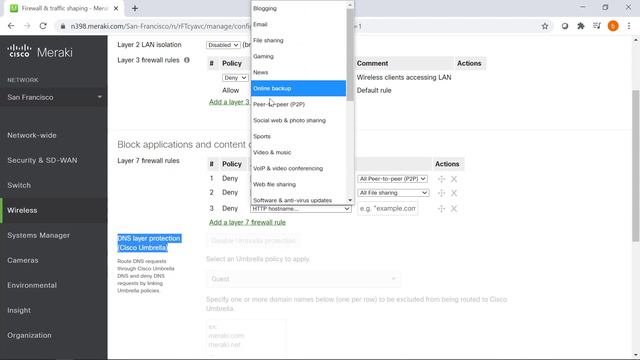Open the All Peer-to-peer (P2P) dropdown
The image size is (640, 360).
click(x=392, y=179)
